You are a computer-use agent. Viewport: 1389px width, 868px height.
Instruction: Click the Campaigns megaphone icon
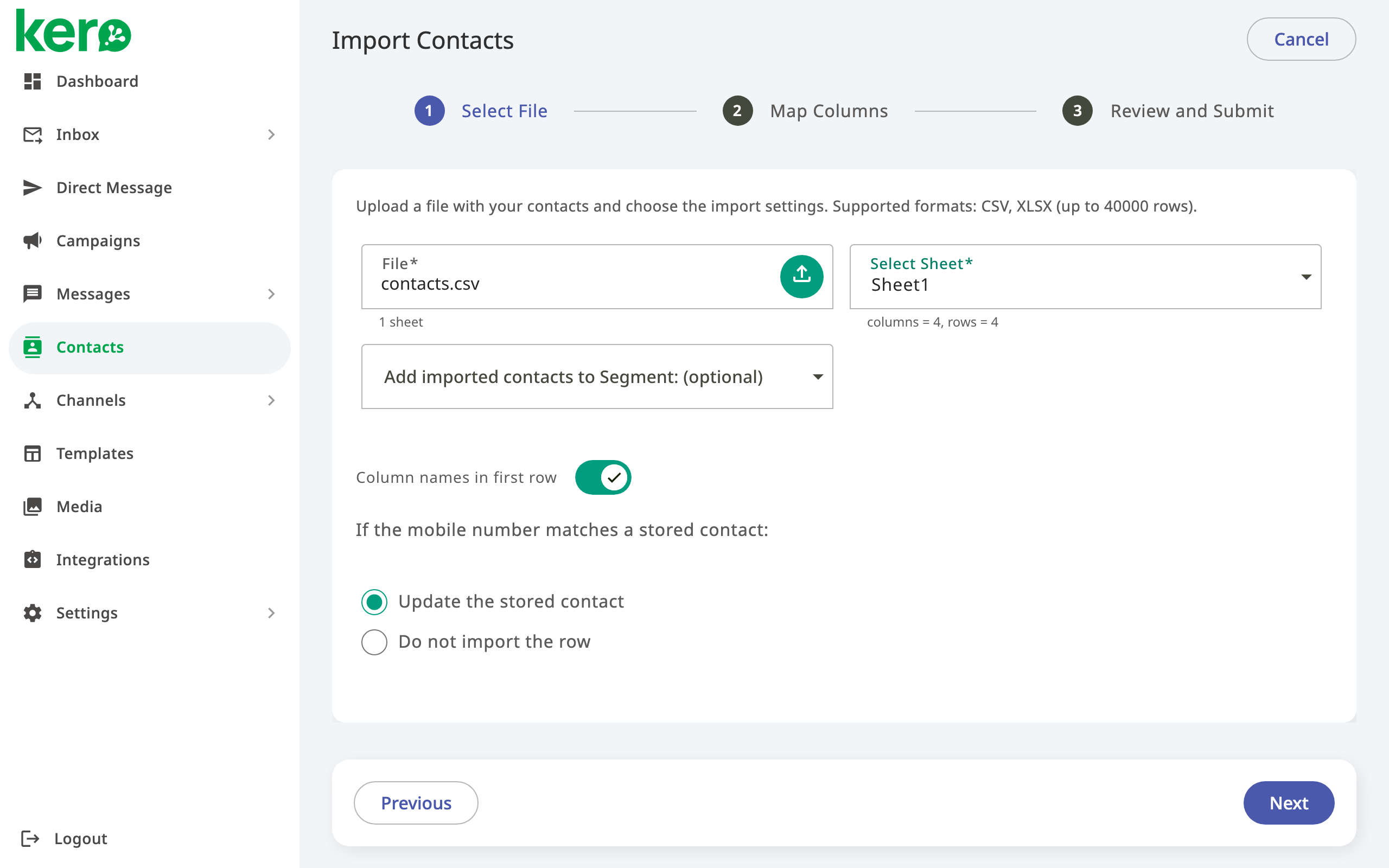32,240
